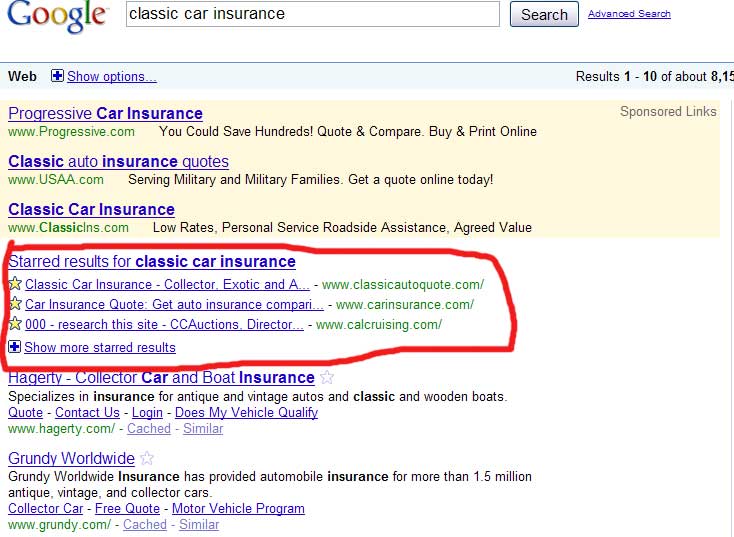Click www.classicautoquote.com/ URL text
The height and width of the screenshot is (537, 734).
(403, 285)
